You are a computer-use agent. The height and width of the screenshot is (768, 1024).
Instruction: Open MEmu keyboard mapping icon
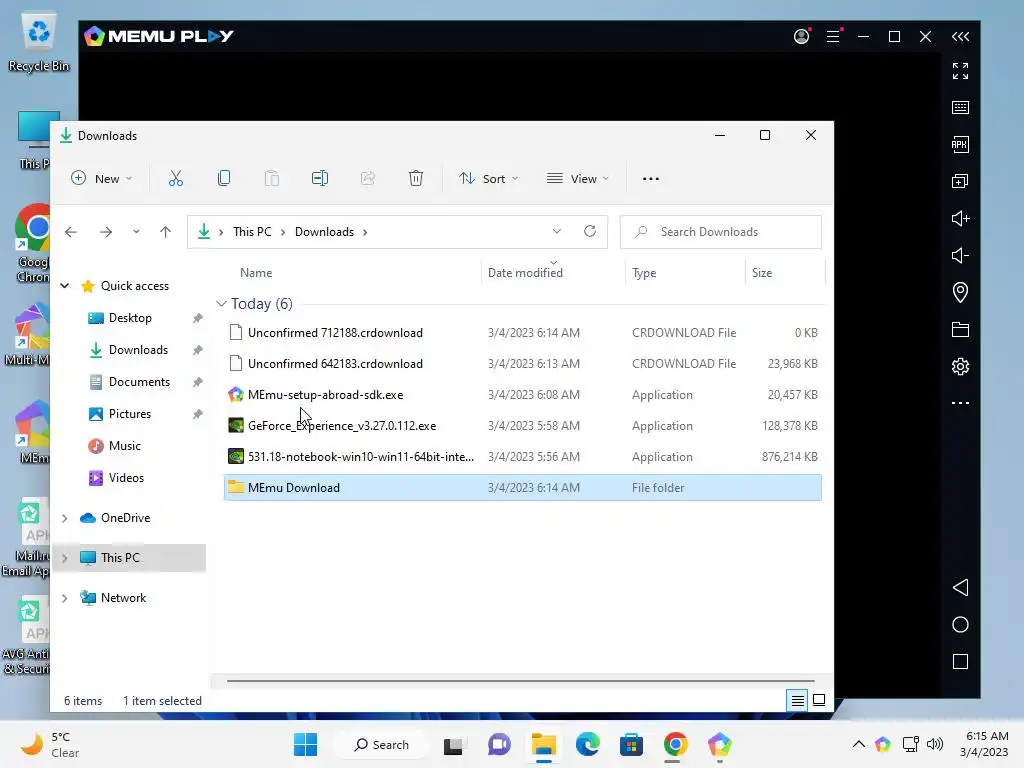coord(960,107)
